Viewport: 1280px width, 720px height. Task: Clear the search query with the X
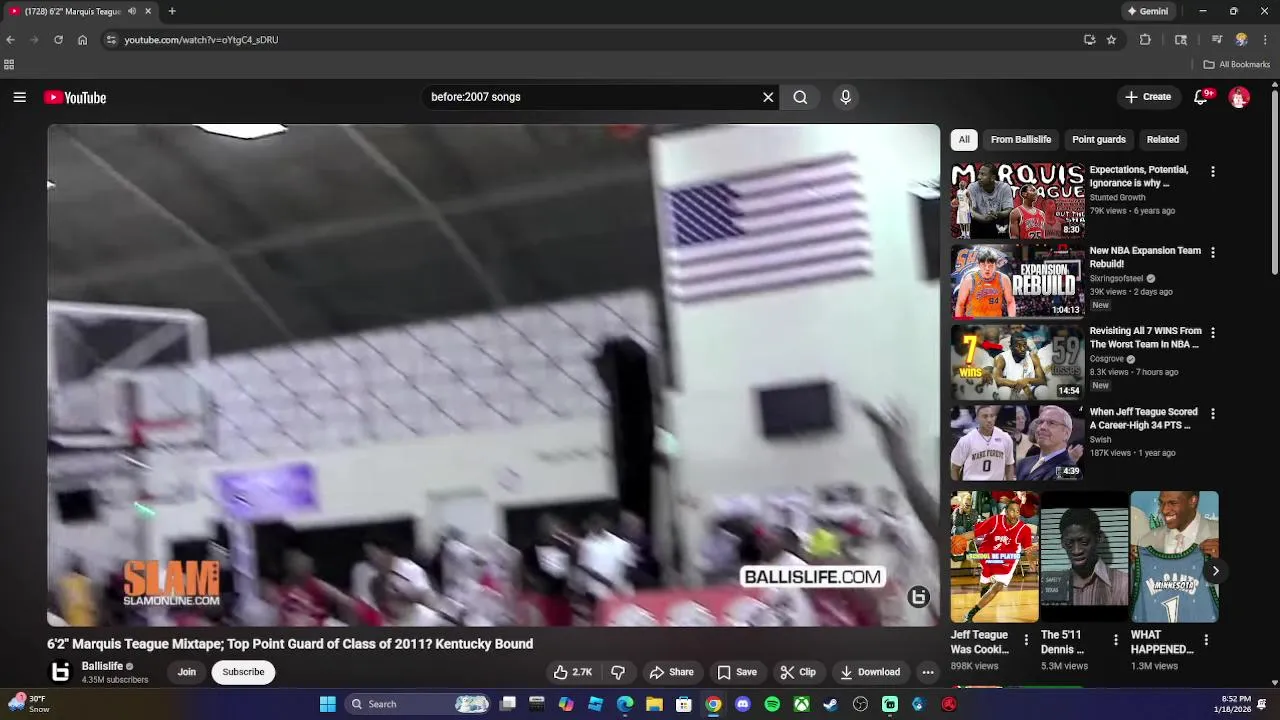pos(768,97)
